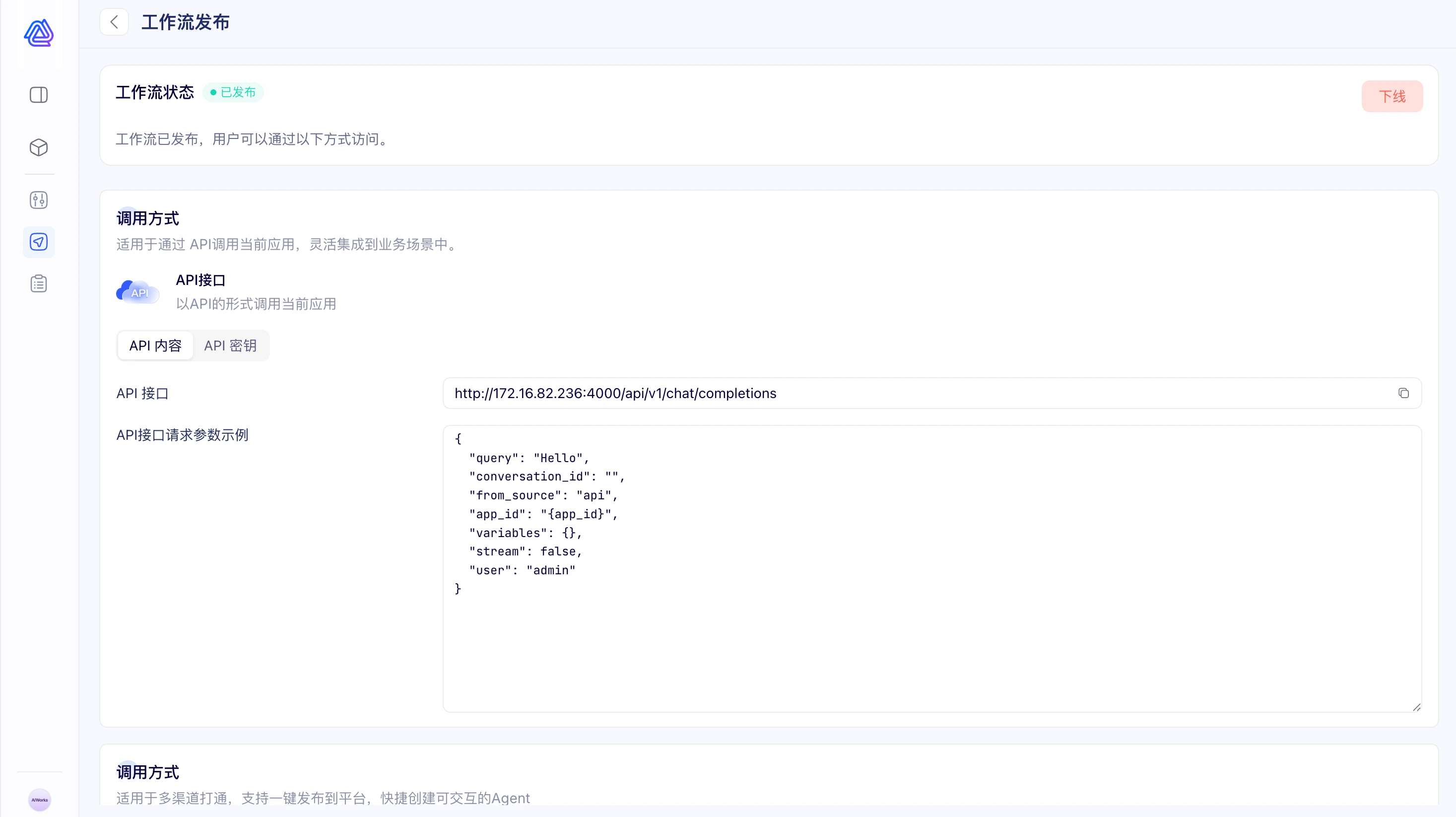Open the clipboard list icon in sidebar
The height and width of the screenshot is (817, 1456).
click(x=39, y=284)
